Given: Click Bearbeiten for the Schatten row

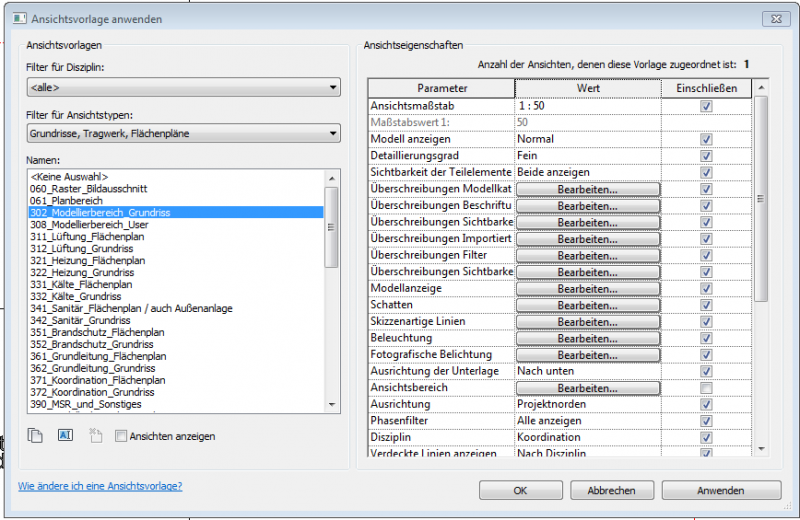Looking at the screenshot, I should [587, 305].
